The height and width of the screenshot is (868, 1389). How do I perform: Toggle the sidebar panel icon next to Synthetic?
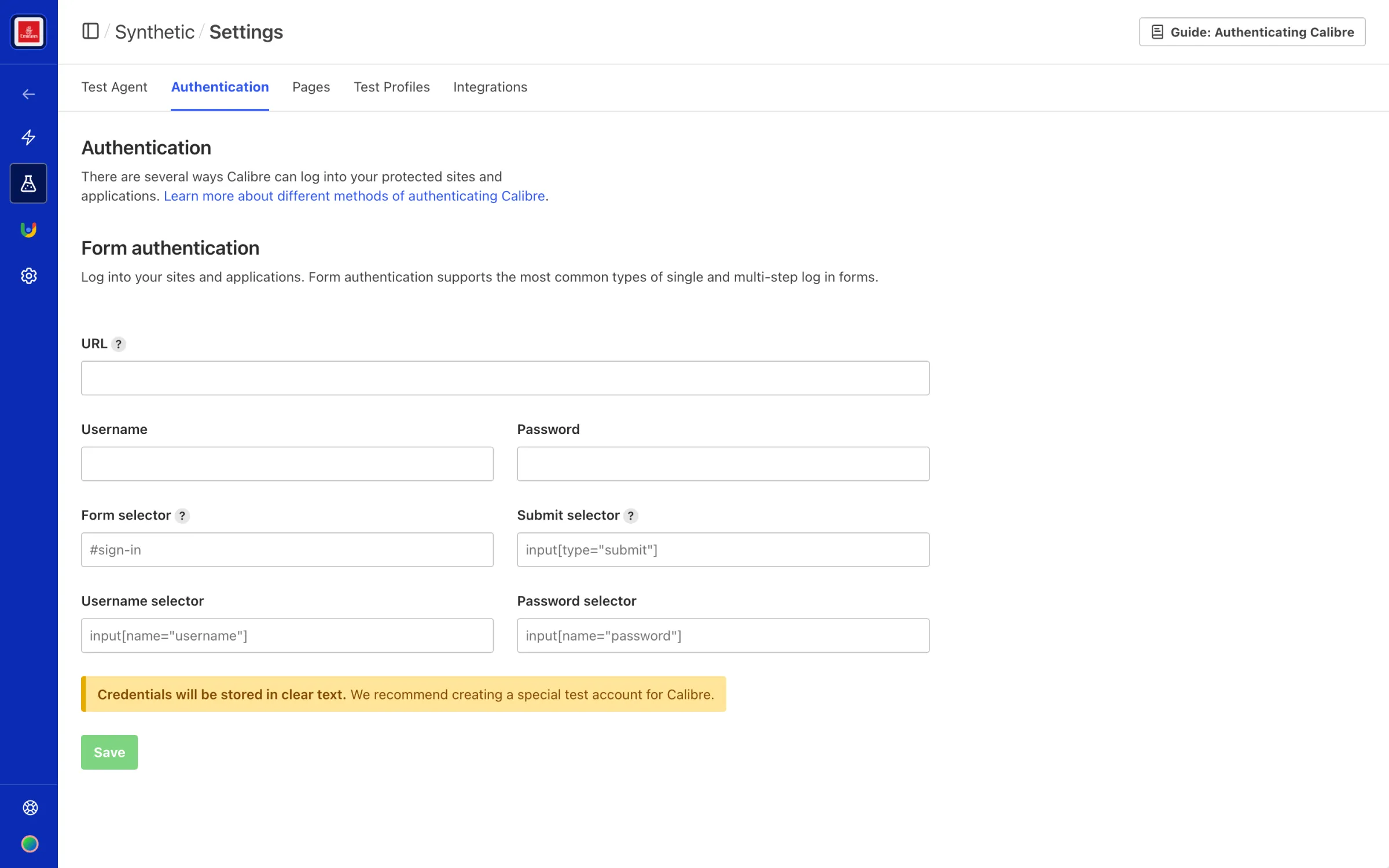(x=90, y=31)
